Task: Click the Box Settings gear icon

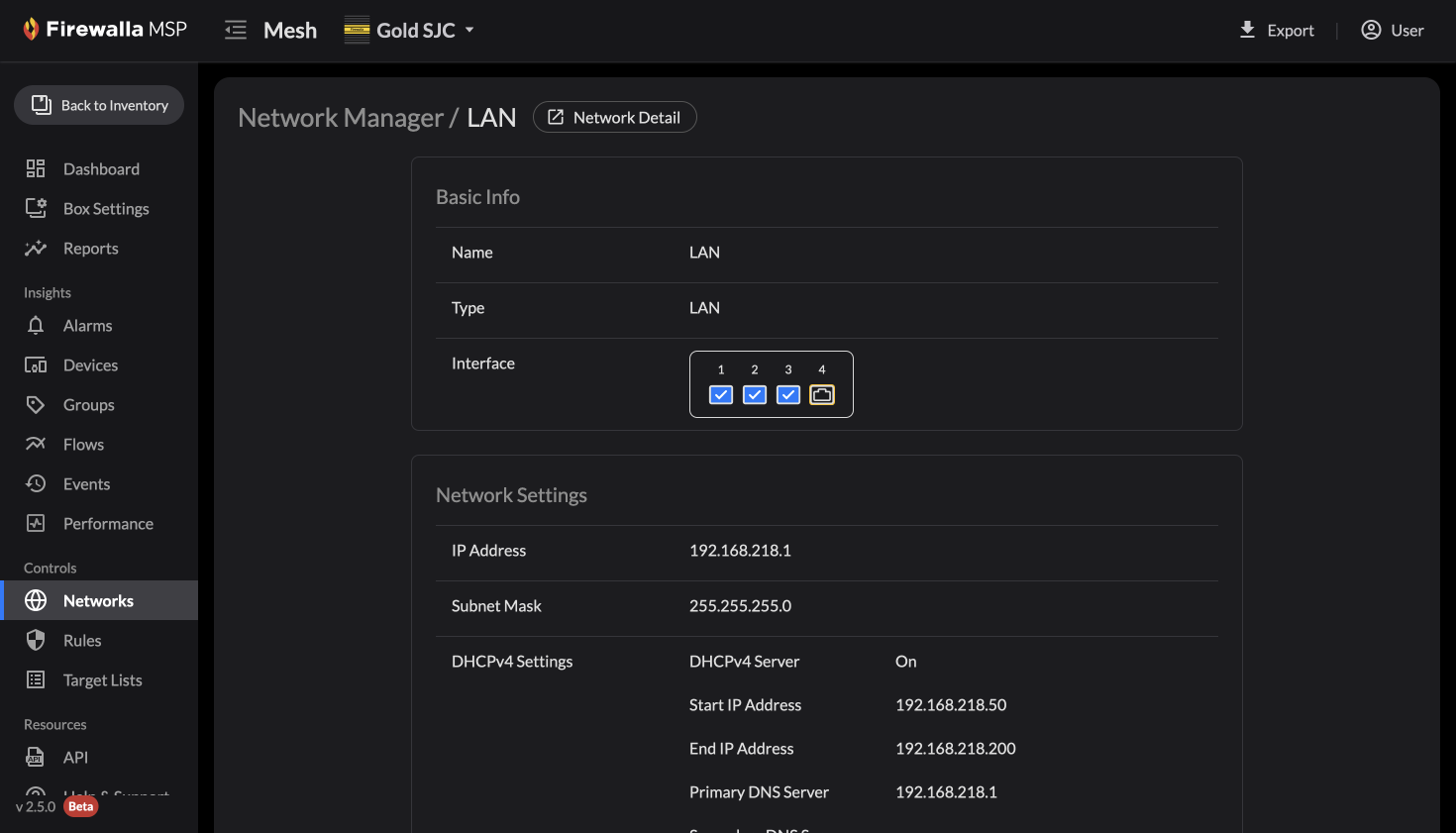Action: click(x=36, y=208)
